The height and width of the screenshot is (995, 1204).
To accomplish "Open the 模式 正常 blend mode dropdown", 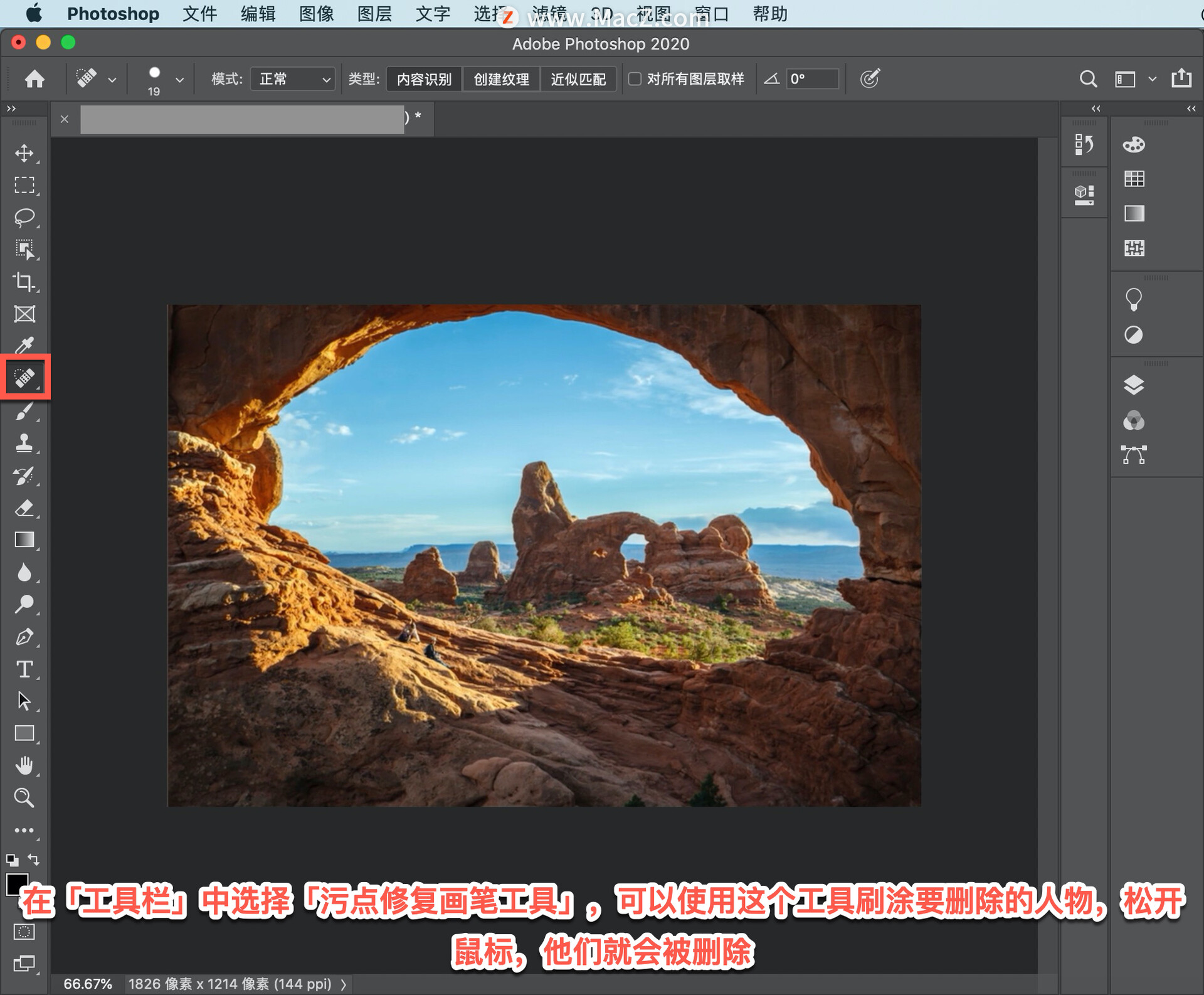I will click(x=293, y=79).
